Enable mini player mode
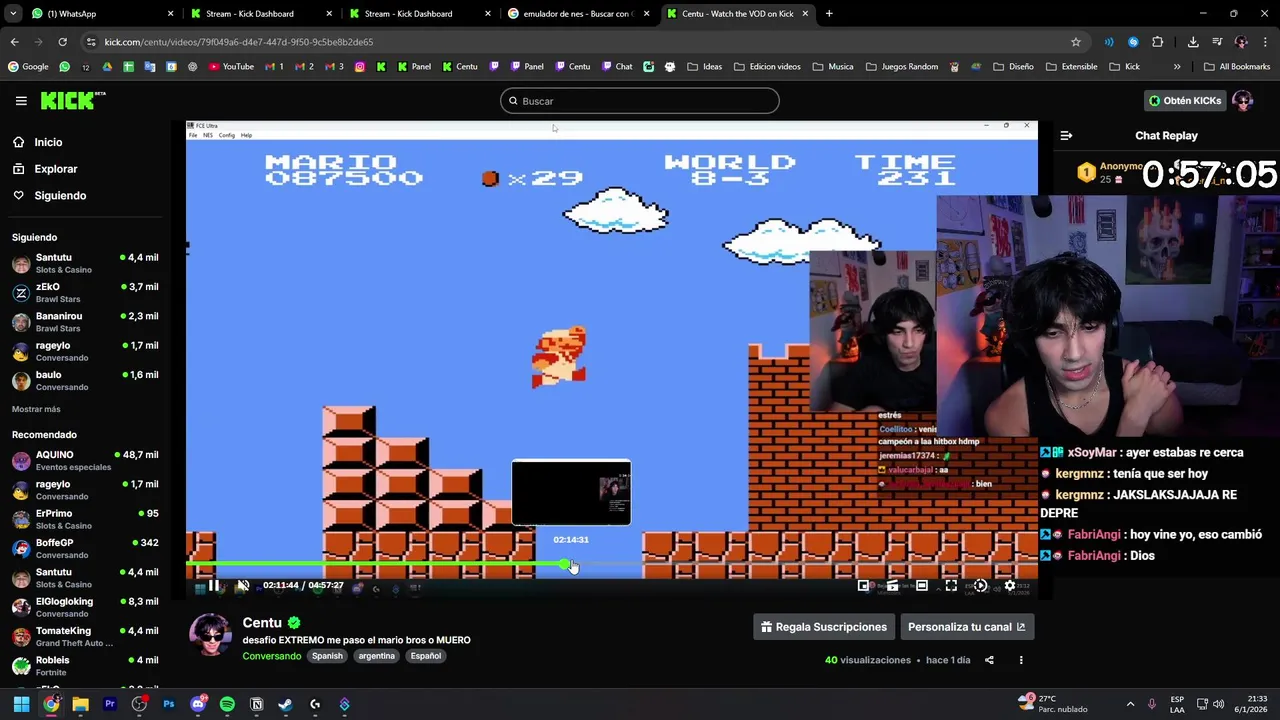 point(863,586)
